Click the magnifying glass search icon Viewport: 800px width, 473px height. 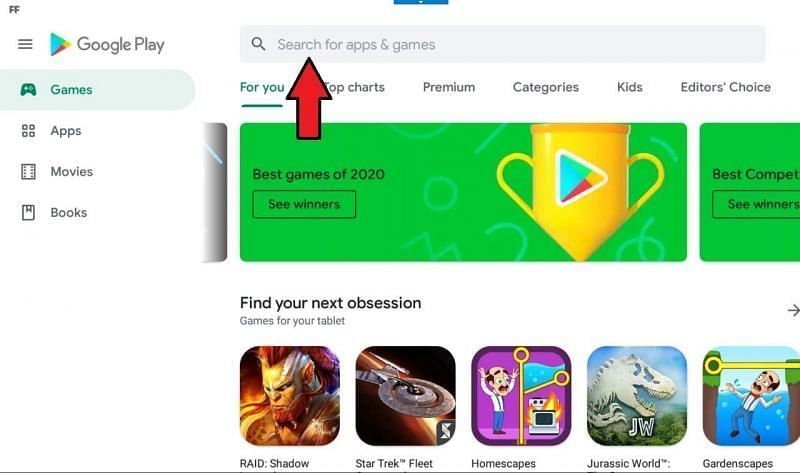(x=259, y=44)
